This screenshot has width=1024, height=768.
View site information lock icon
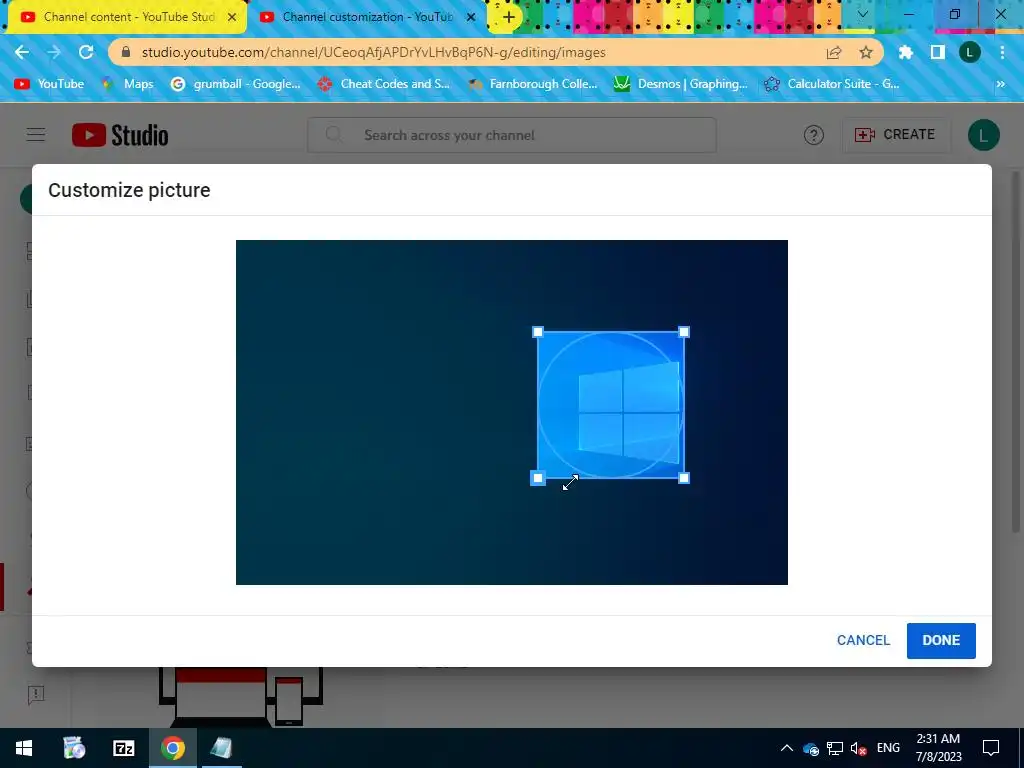125,52
